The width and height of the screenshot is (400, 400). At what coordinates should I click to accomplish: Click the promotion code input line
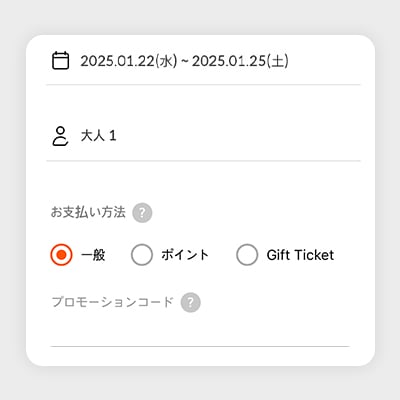[x=200, y=333]
